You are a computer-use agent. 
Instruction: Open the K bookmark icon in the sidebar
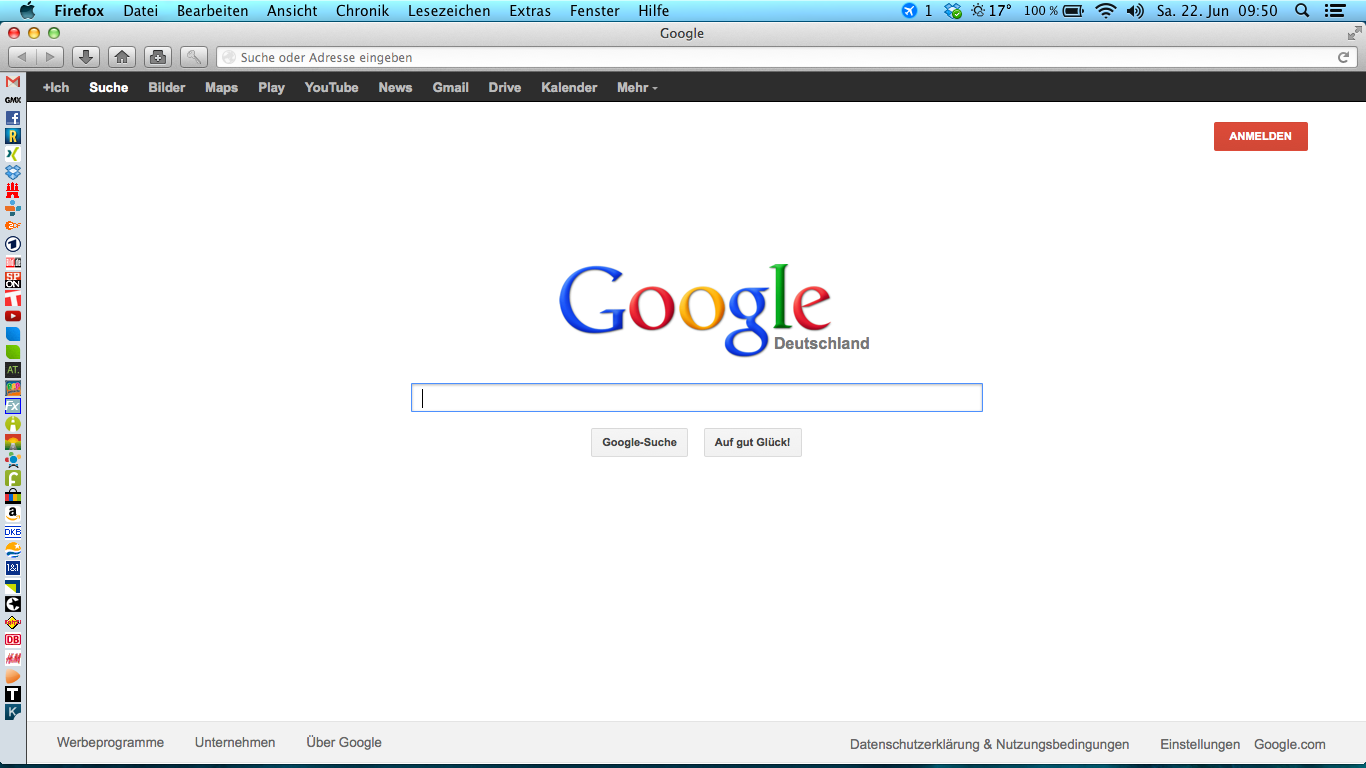coord(13,712)
